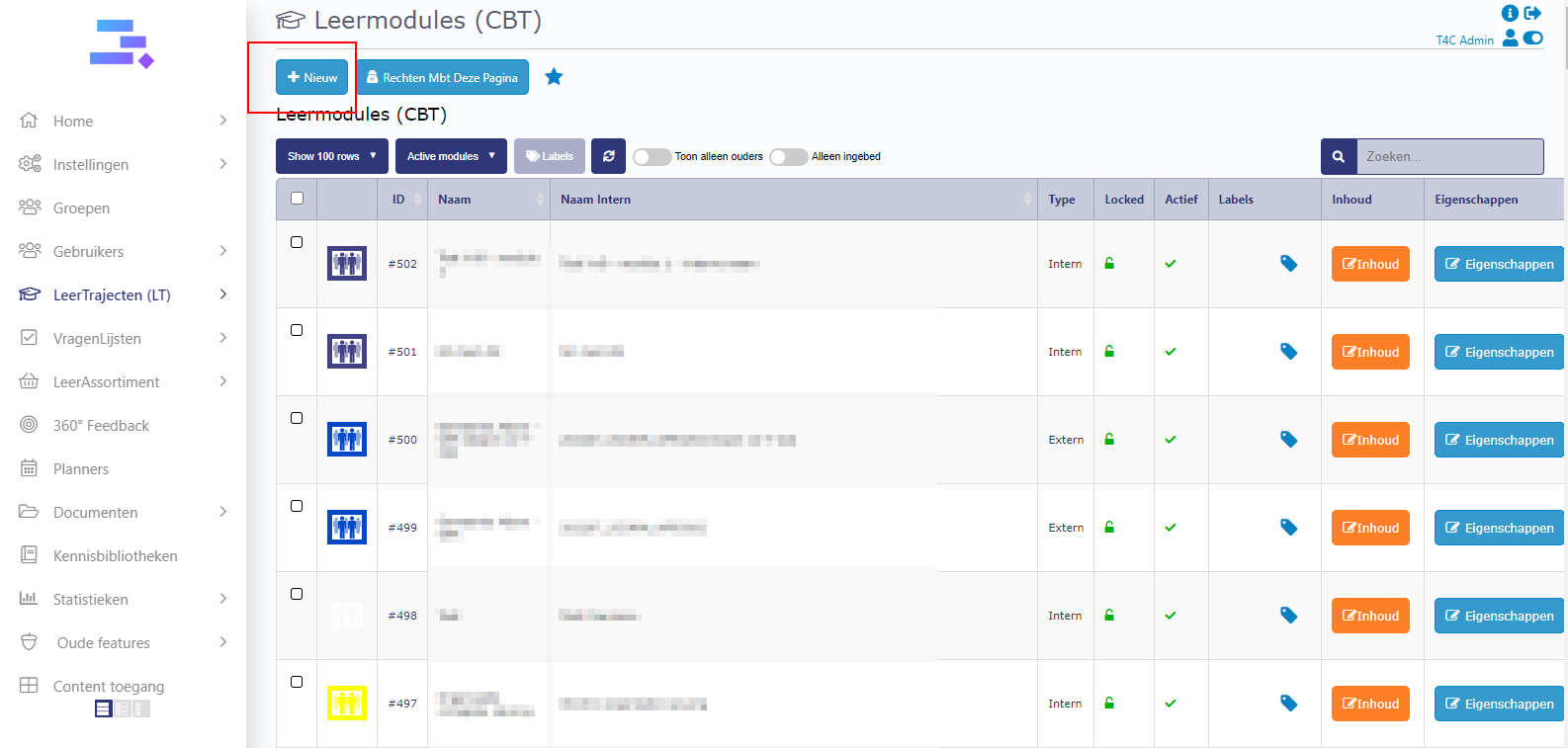Click the yellow thumbnail of module #497
Screen dimensions: 1568x748
[x=347, y=704]
